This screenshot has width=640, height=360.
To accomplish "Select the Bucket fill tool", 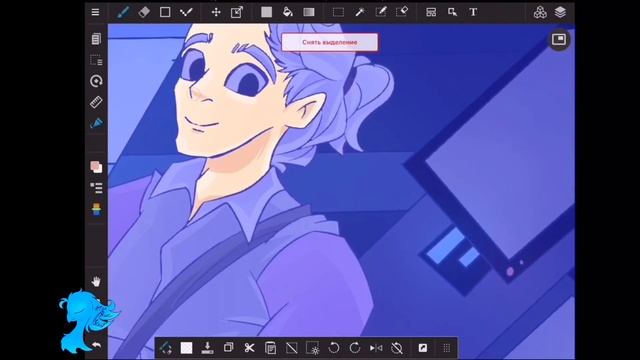I will pyautogui.click(x=288, y=12).
